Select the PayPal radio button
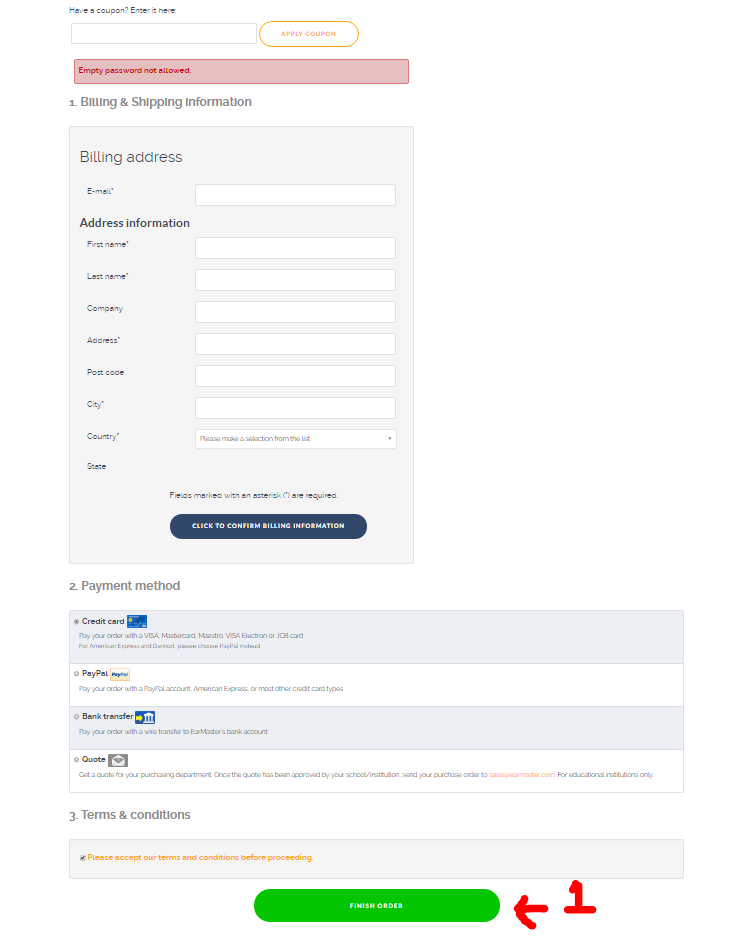The height and width of the screenshot is (941, 742). point(76,674)
